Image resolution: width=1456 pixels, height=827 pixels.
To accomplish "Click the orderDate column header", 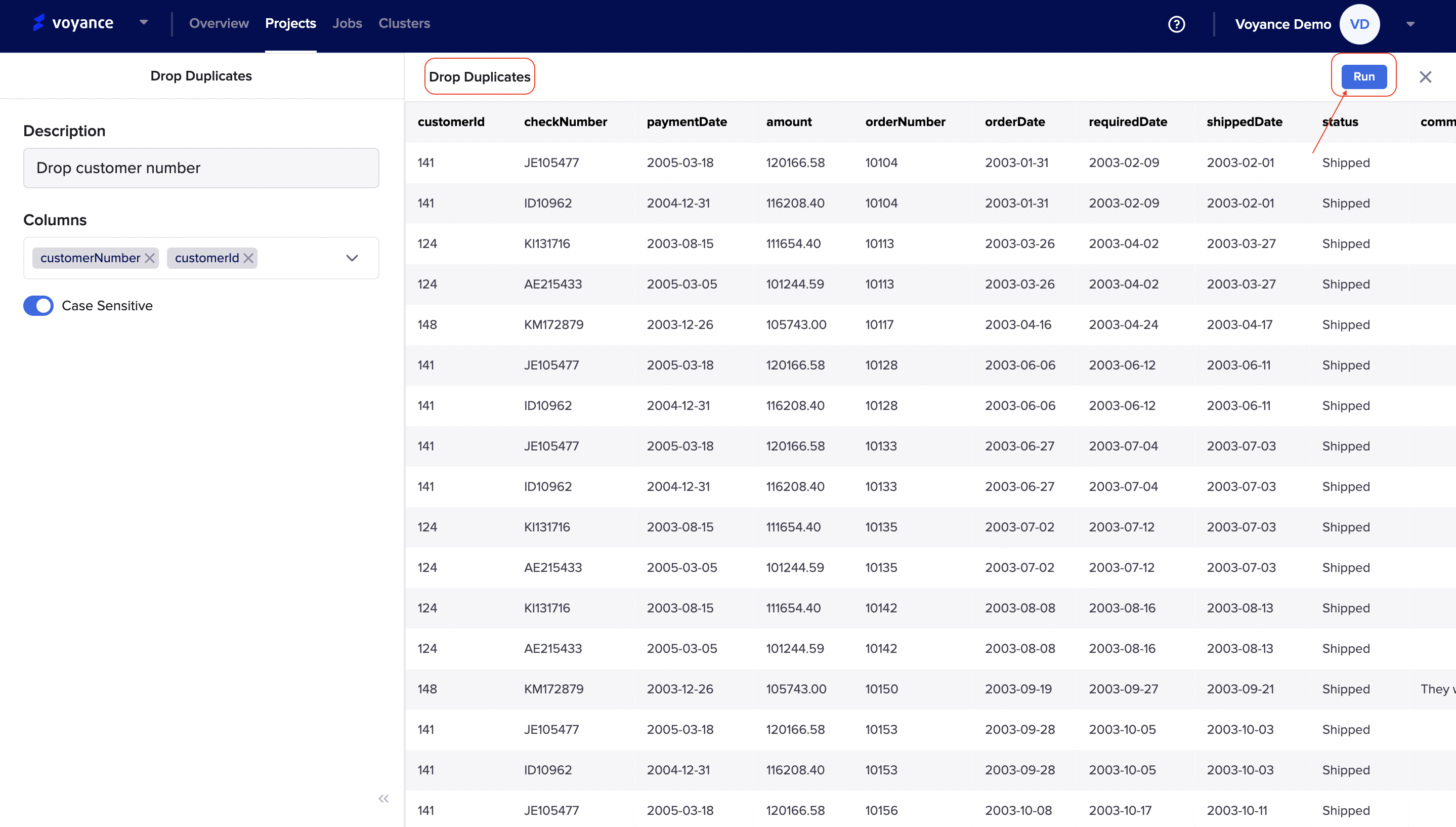I will coord(1014,121).
